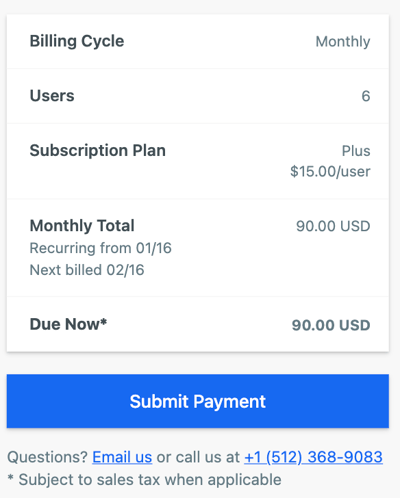Click the Next billed 02/16 text

pyautogui.click(x=87, y=270)
